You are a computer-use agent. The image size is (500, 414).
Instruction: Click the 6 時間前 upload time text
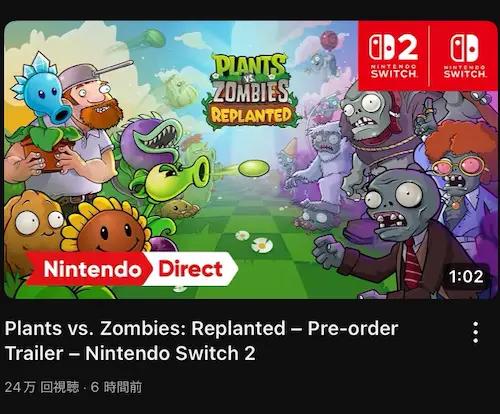116,387
